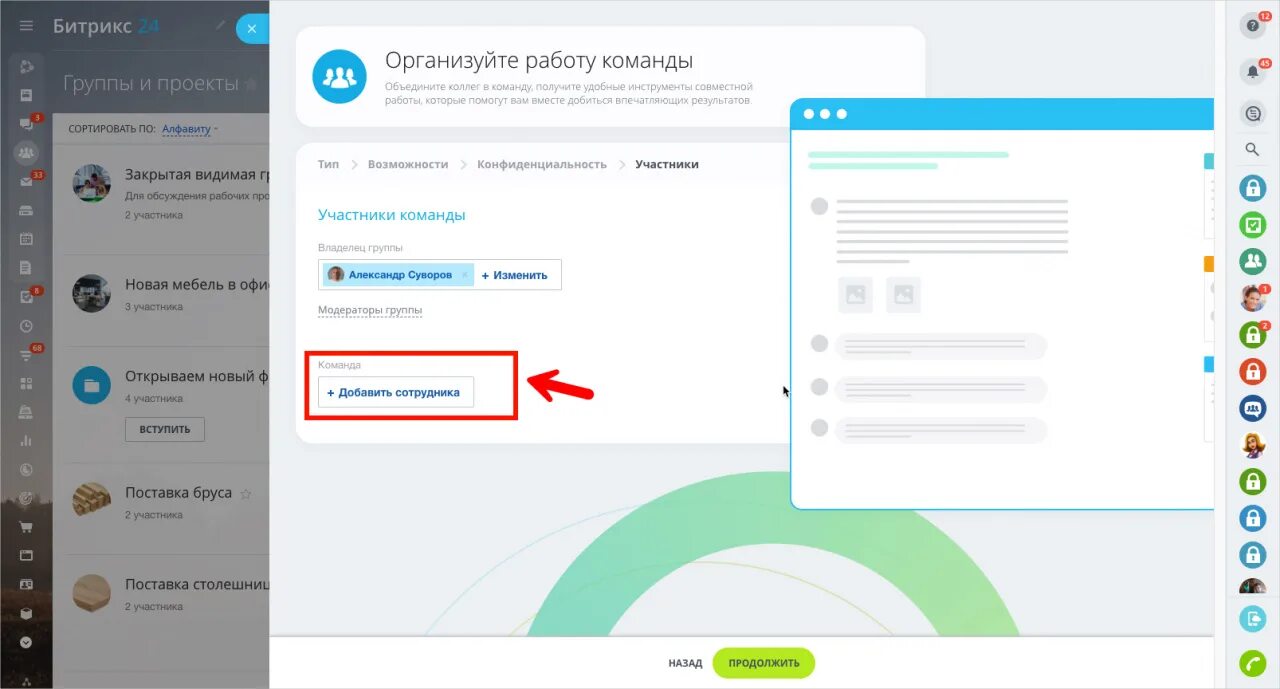
Task: Close the team creation slider panel
Action: click(x=253, y=29)
